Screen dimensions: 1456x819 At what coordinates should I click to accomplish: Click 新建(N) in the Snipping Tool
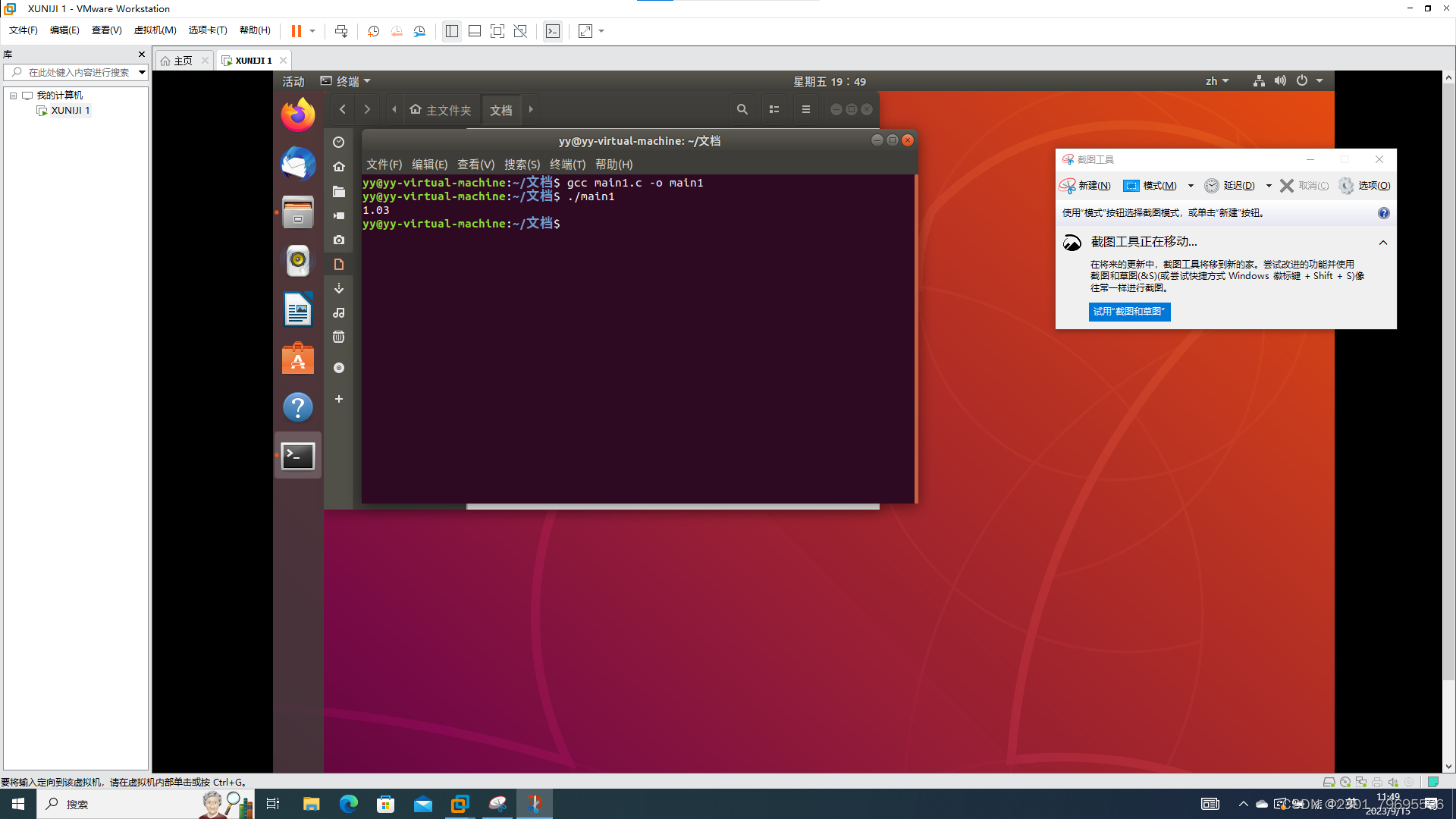pos(1086,186)
